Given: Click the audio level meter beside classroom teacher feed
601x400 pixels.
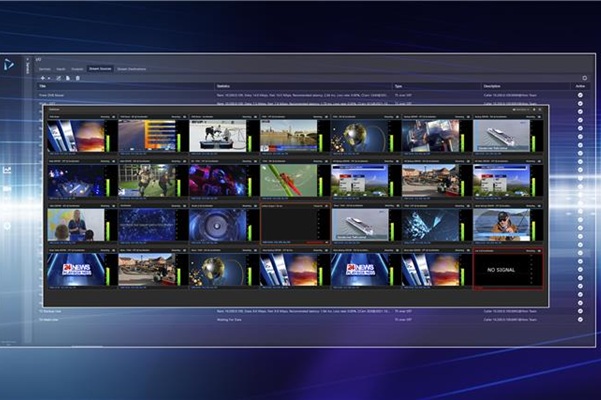Looking at the screenshot, I should (x=109, y=231).
